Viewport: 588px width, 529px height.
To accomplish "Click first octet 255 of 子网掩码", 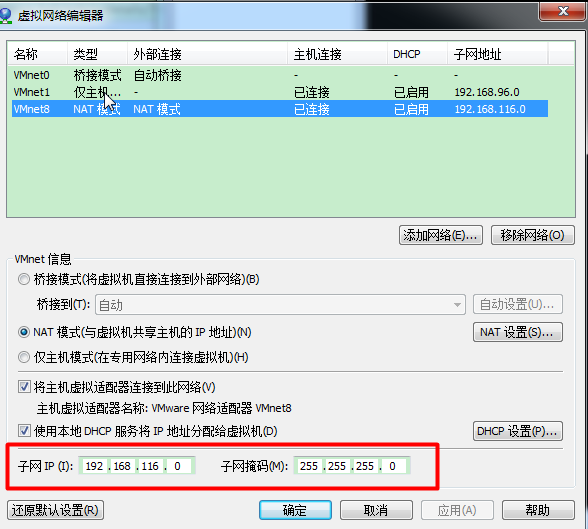I will [309, 466].
